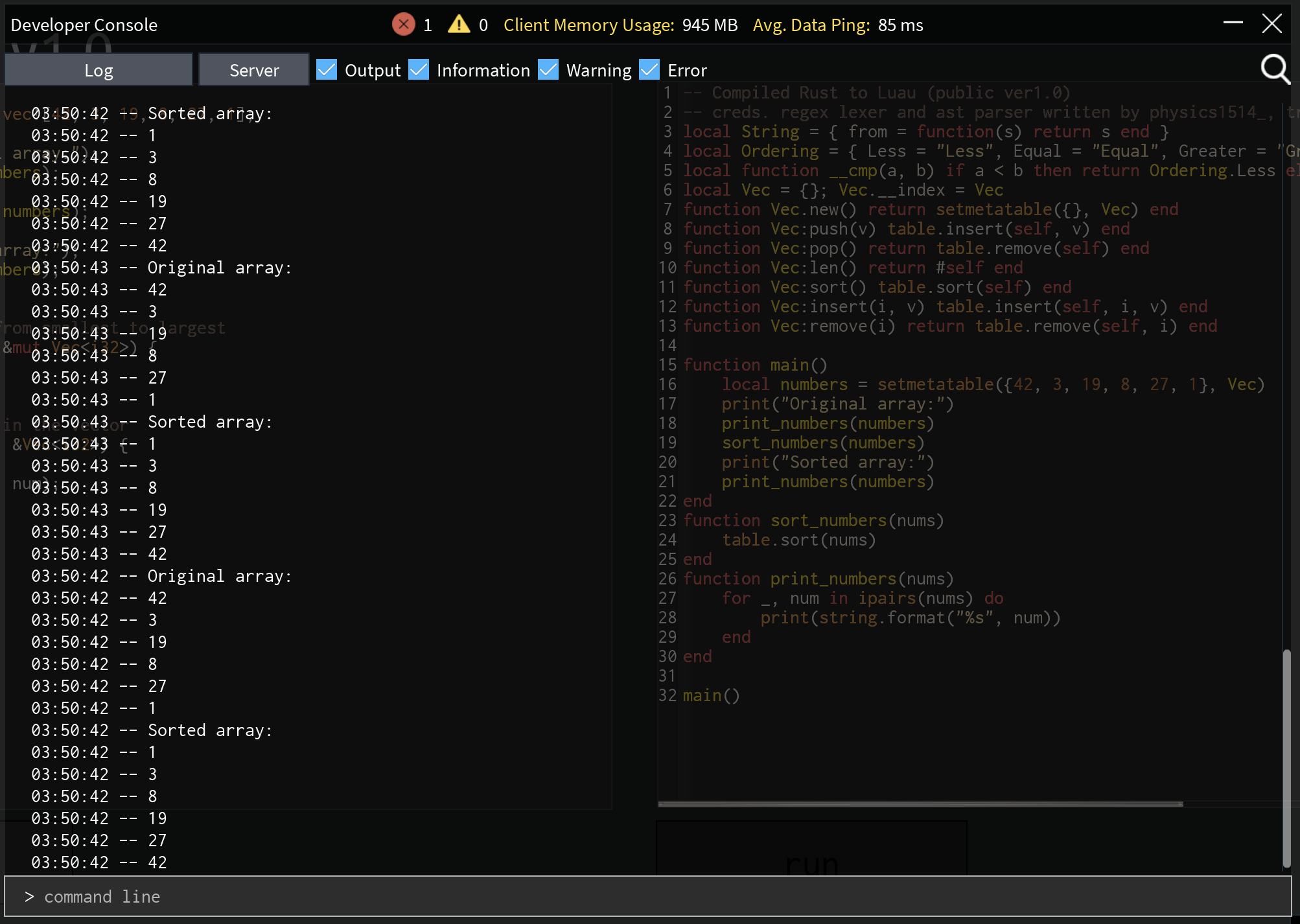This screenshot has height=924, width=1300.
Task: Uncheck the Output filter checkbox
Action: tap(327, 69)
